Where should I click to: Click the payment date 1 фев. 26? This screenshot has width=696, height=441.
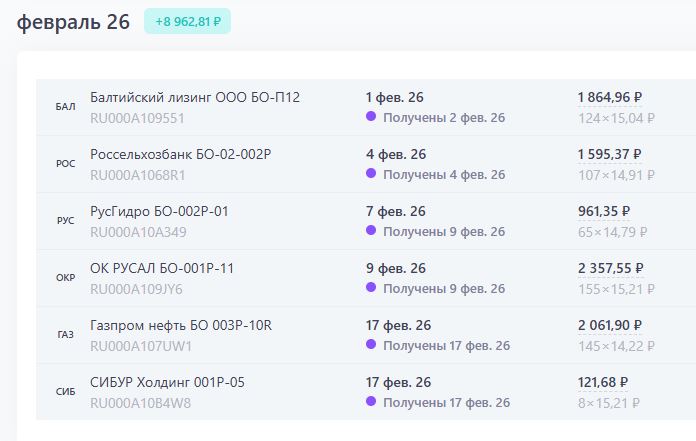pyautogui.click(x=395, y=98)
